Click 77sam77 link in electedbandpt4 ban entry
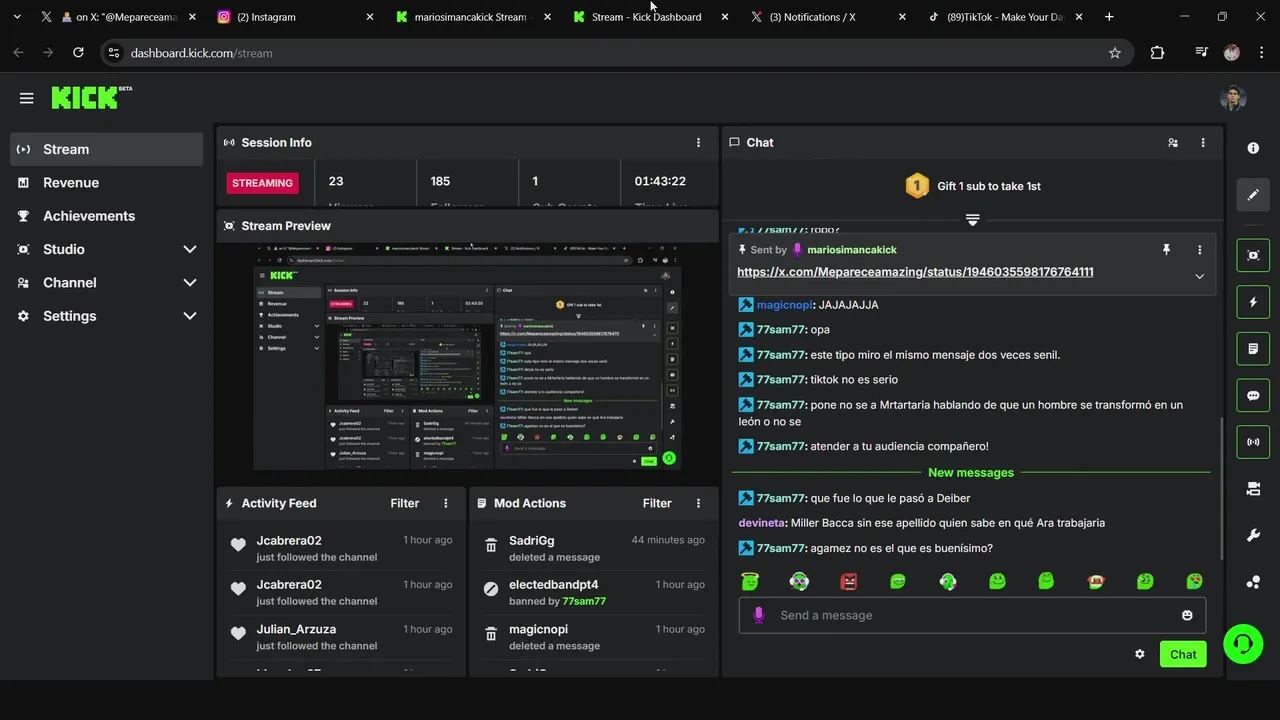1280x720 pixels. coord(584,601)
